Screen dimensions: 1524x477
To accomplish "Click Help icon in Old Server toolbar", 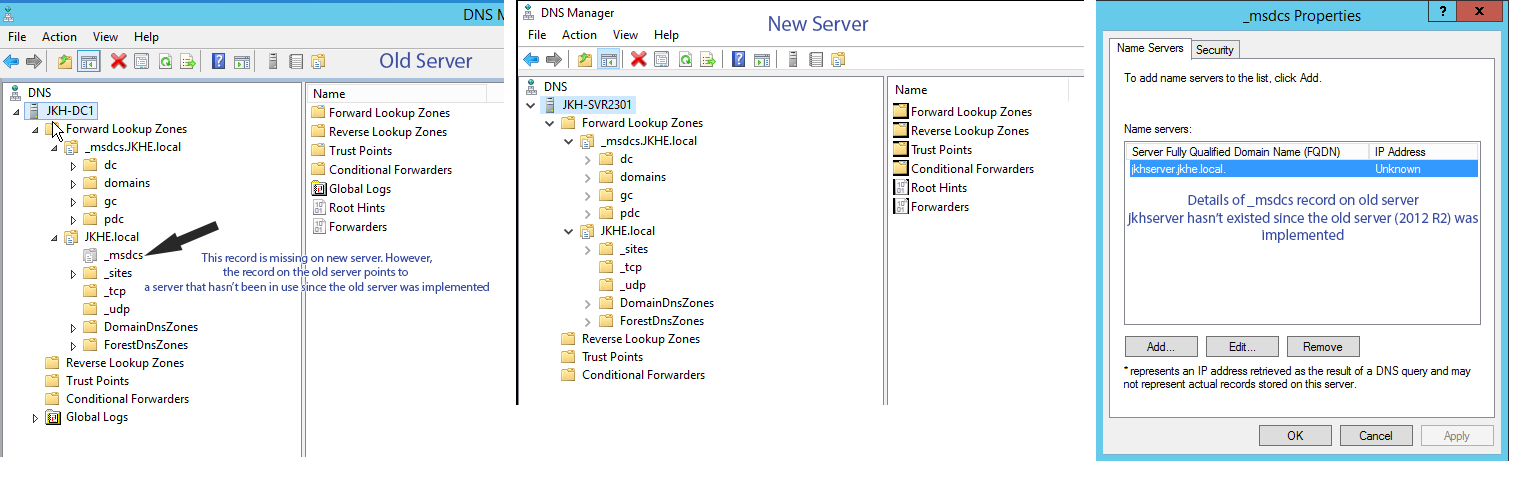I will coord(218,62).
